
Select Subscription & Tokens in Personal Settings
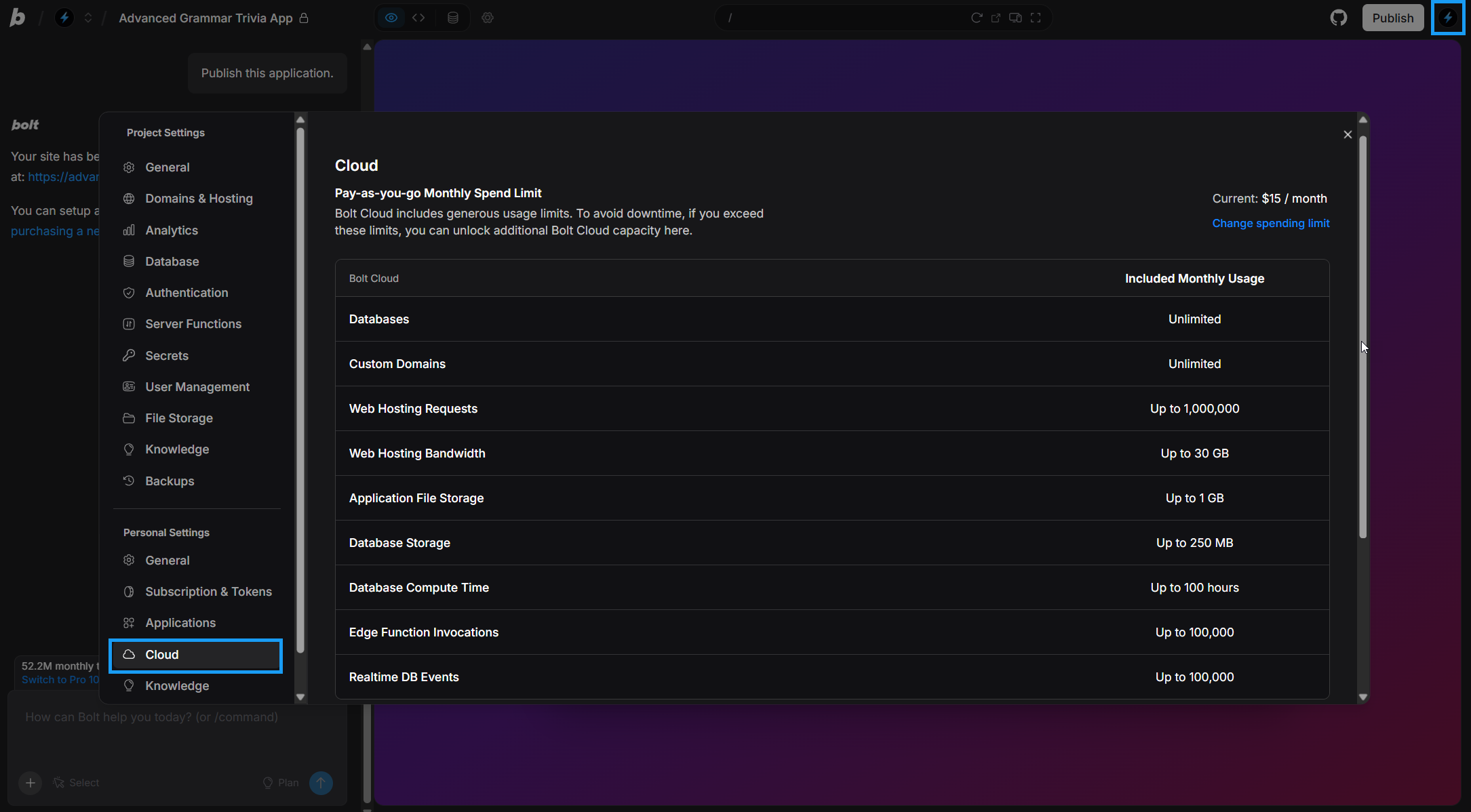click(208, 592)
